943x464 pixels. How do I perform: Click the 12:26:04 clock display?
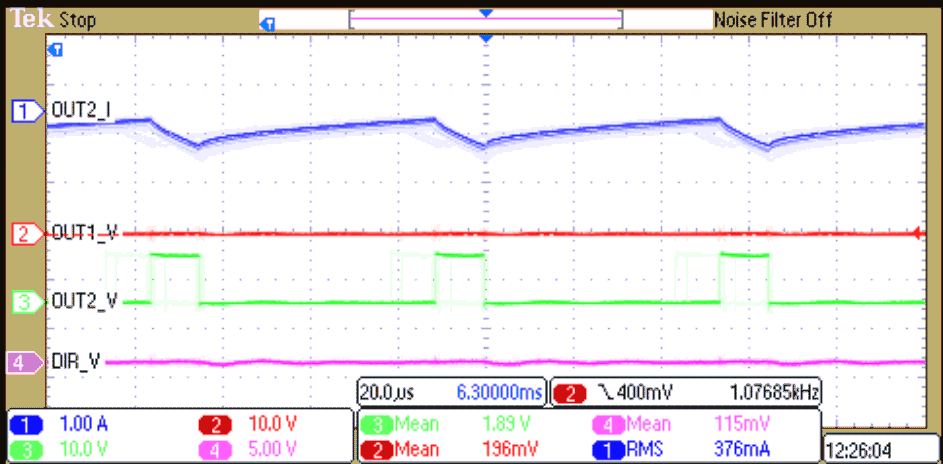pyautogui.click(x=860, y=449)
